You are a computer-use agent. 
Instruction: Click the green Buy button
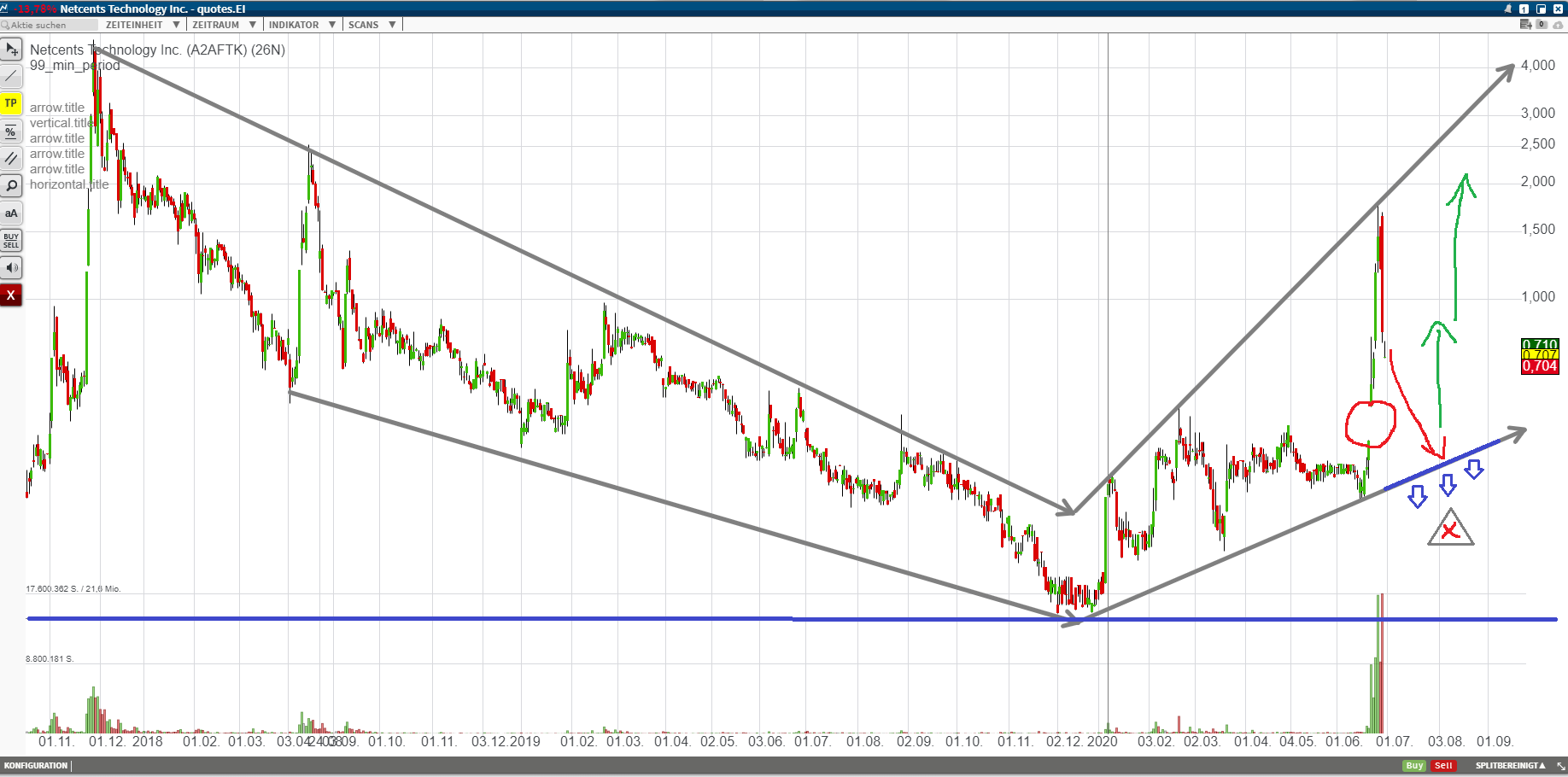(x=1415, y=766)
